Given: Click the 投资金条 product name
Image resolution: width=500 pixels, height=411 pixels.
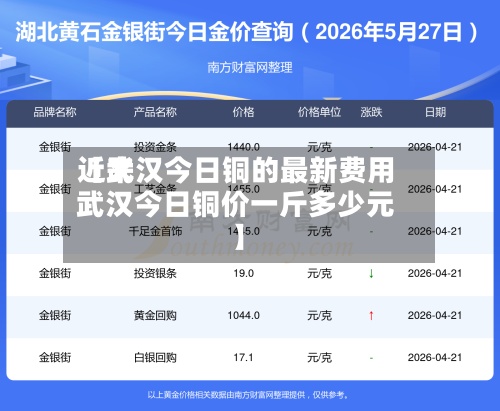Looking at the screenshot, I should (x=155, y=147).
